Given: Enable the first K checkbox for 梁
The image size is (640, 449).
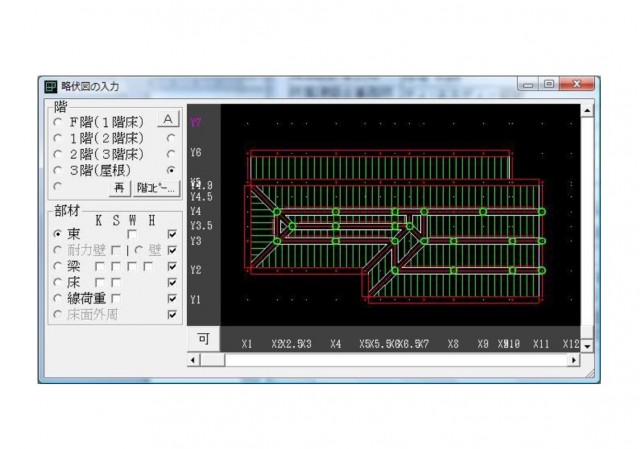Looking at the screenshot, I should pyautogui.click(x=100, y=266).
